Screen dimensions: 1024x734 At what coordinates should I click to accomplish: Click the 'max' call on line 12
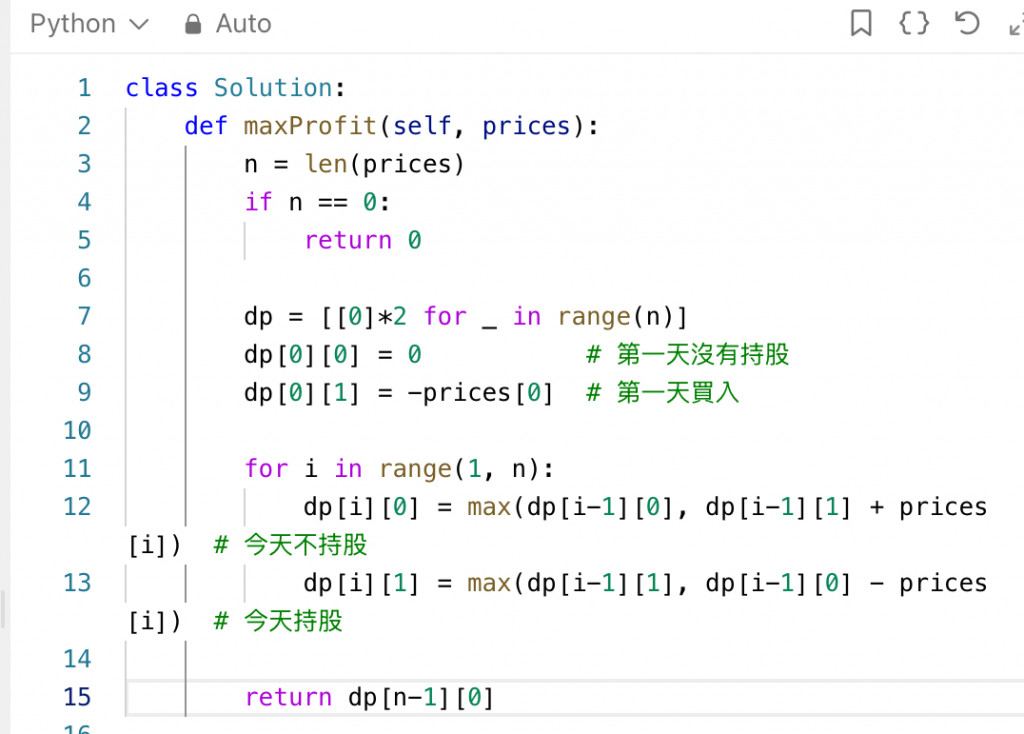pyautogui.click(x=488, y=506)
